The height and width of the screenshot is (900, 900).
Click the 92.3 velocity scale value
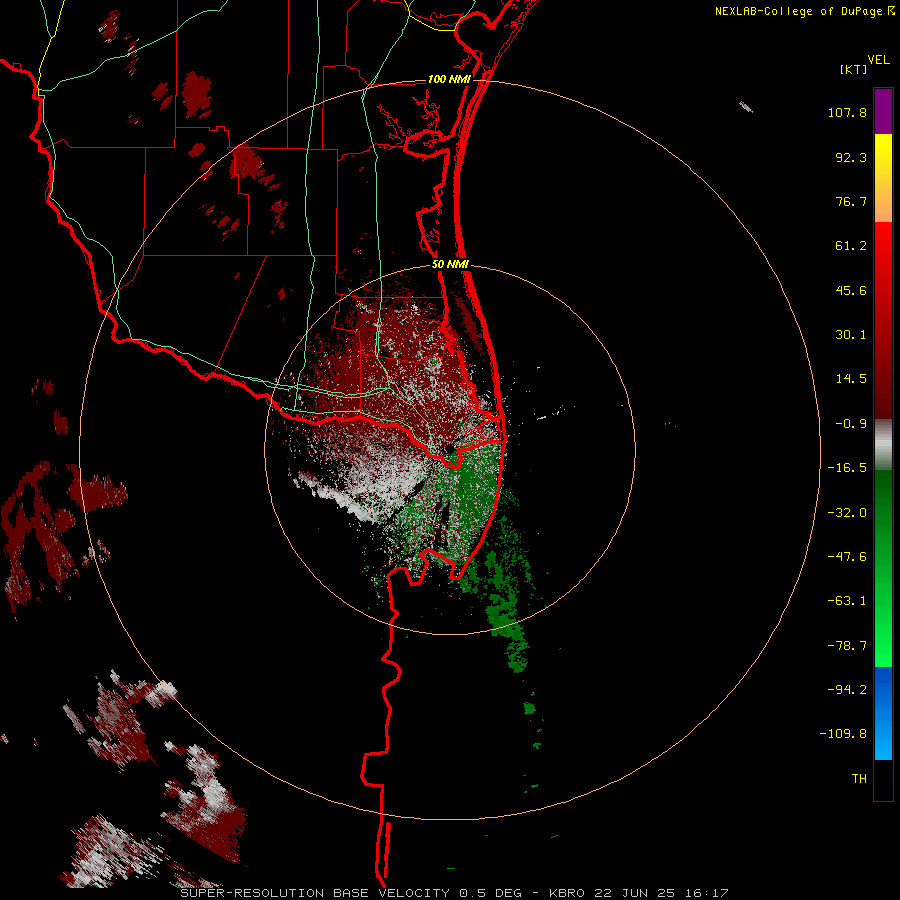[851, 157]
